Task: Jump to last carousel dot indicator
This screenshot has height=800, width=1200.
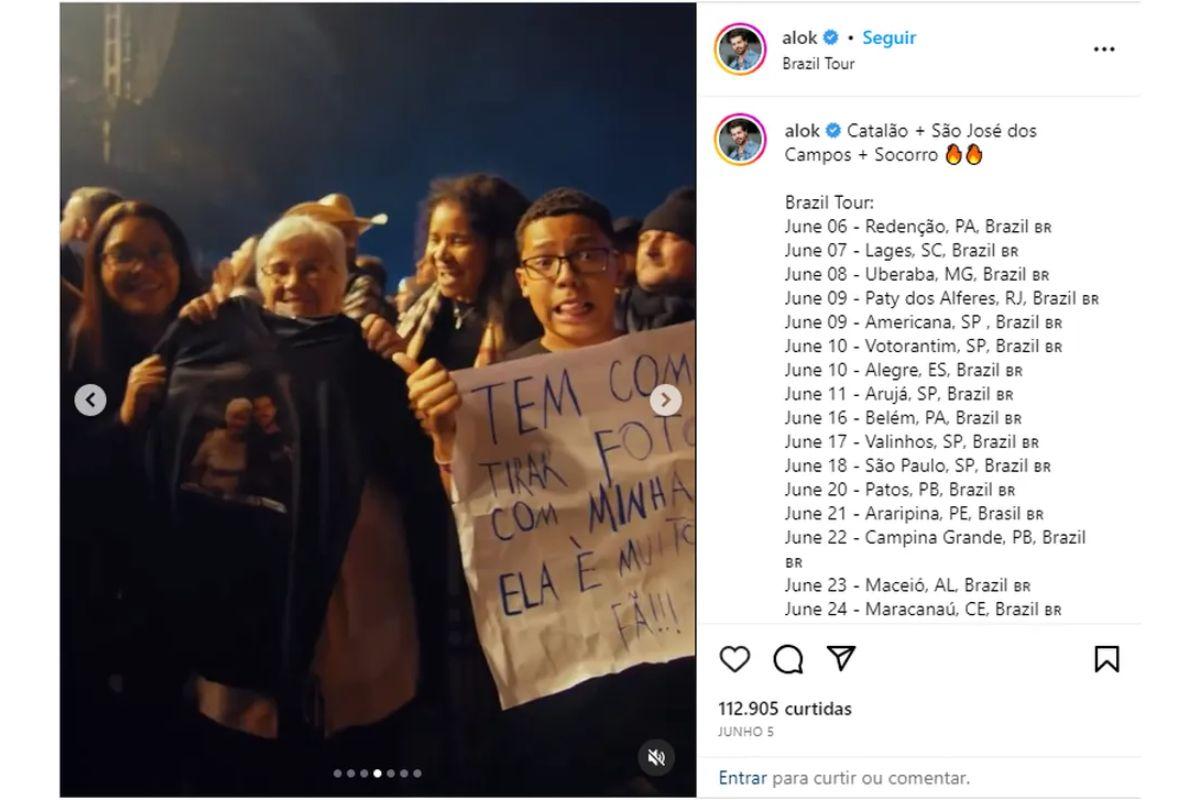Action: click(x=417, y=773)
